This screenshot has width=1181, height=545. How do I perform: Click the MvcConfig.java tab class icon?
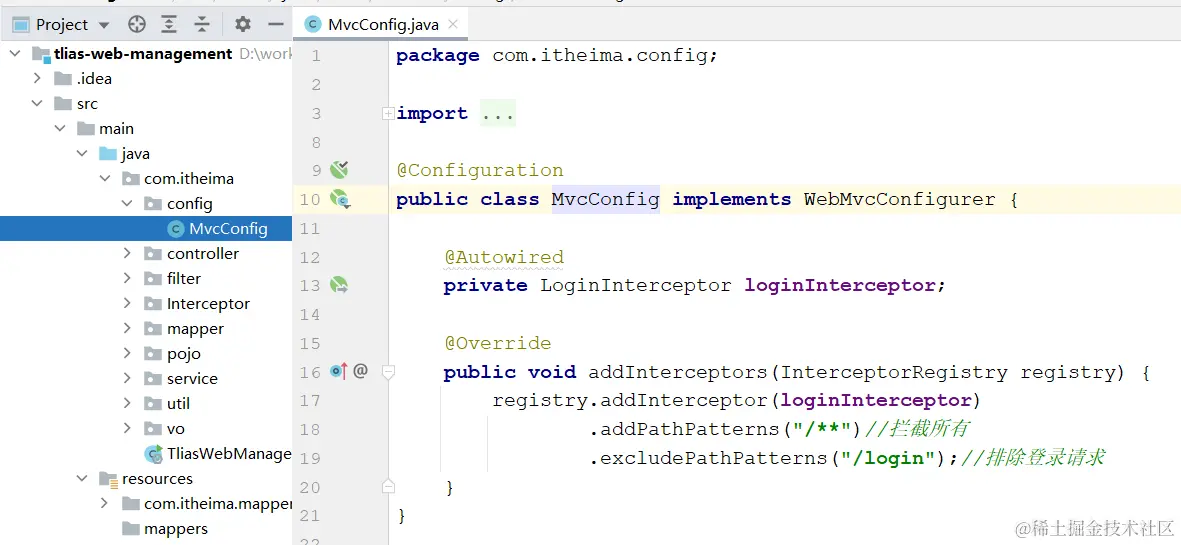coord(313,25)
